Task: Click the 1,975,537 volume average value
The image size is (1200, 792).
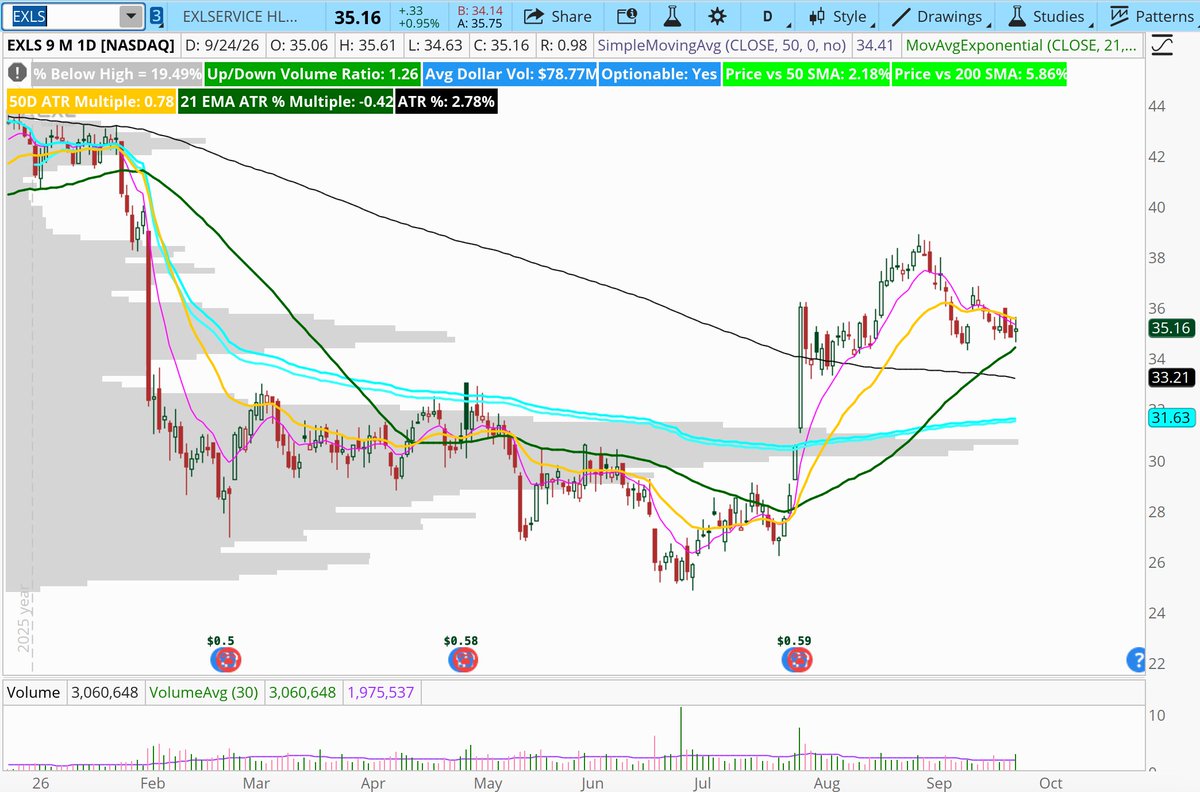Action: [380, 692]
